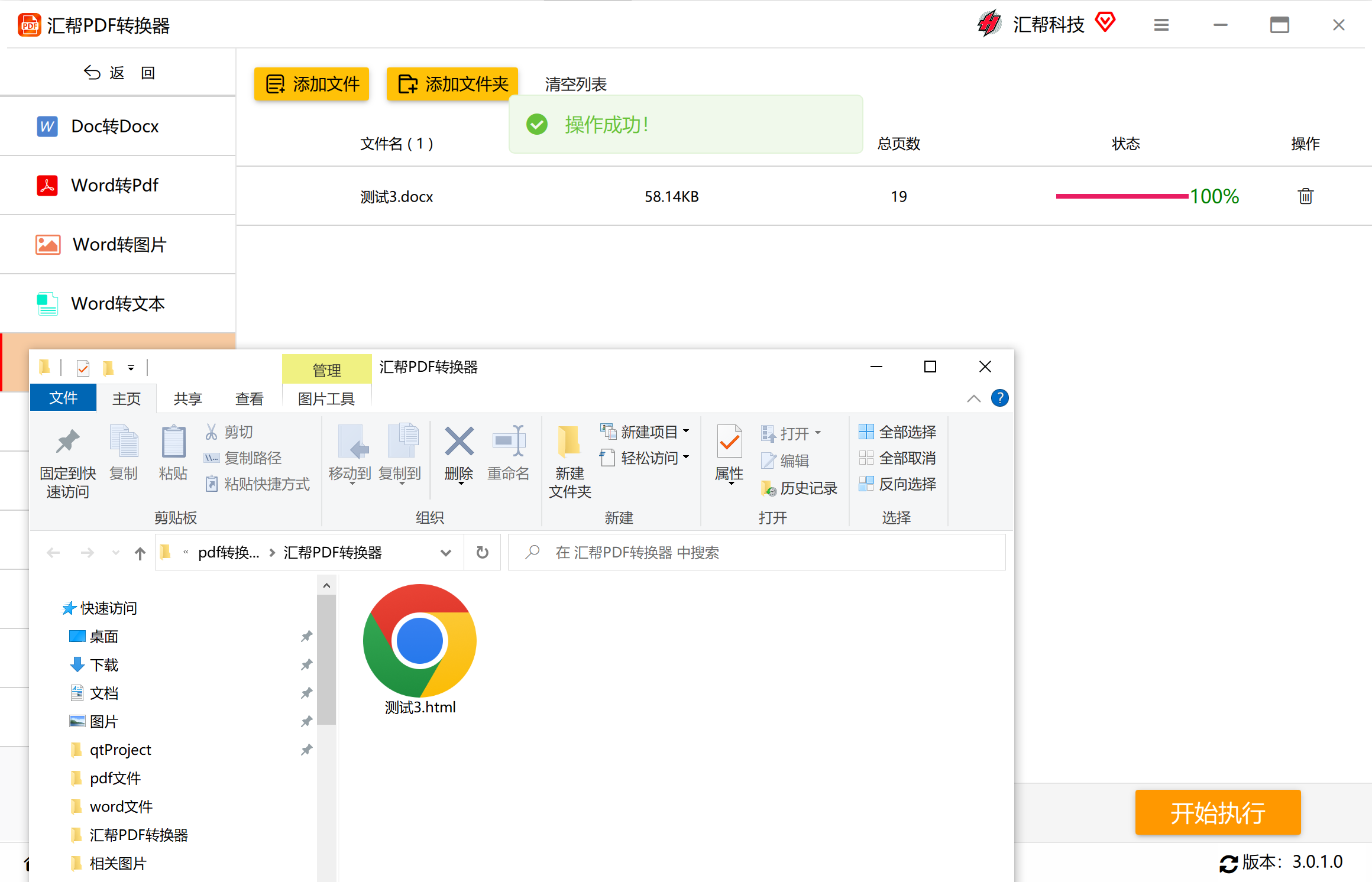1372x882 pixels.
Task: Click the Explorer help question icon
Action: (999, 398)
